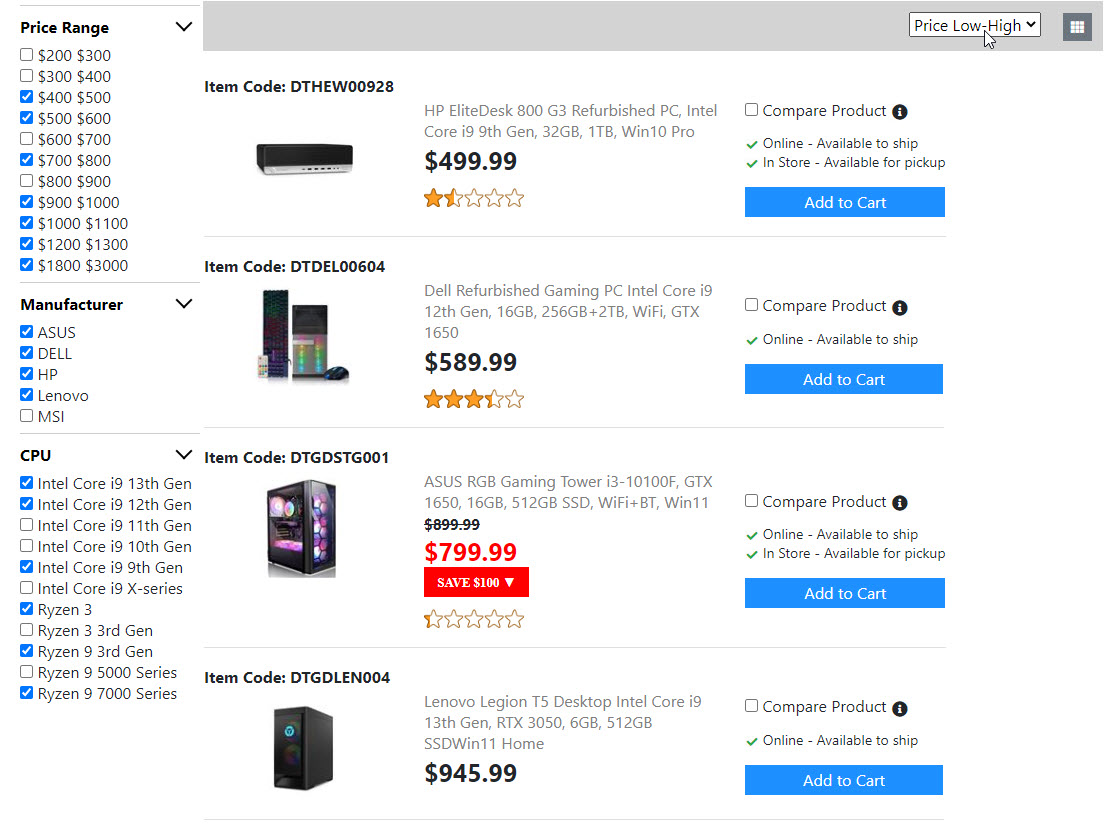This screenshot has height=826, width=1112.
Task: Open the Price Low-High sort dropdown
Action: [x=974, y=25]
